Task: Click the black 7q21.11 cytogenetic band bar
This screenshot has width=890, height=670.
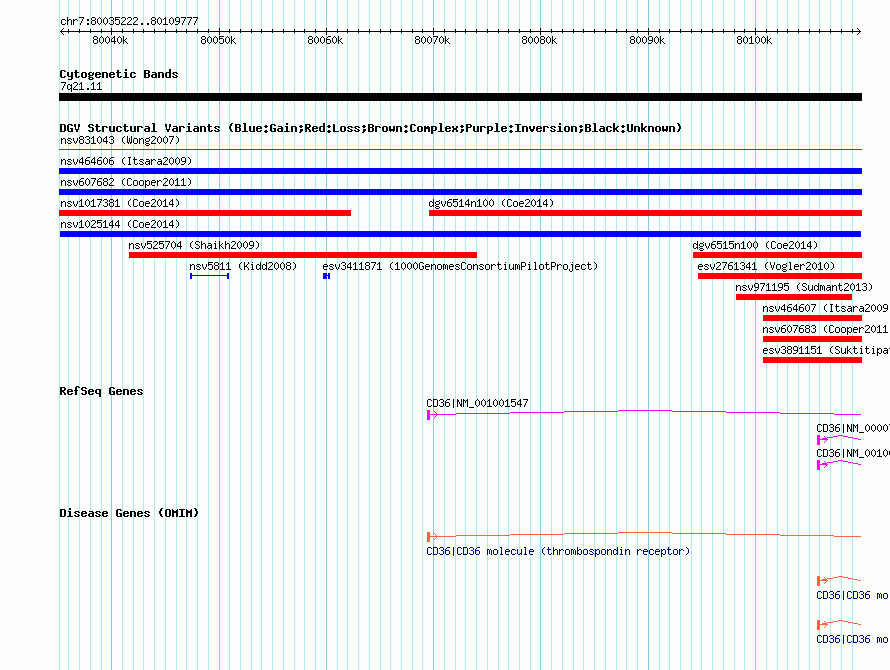Action: click(460, 97)
